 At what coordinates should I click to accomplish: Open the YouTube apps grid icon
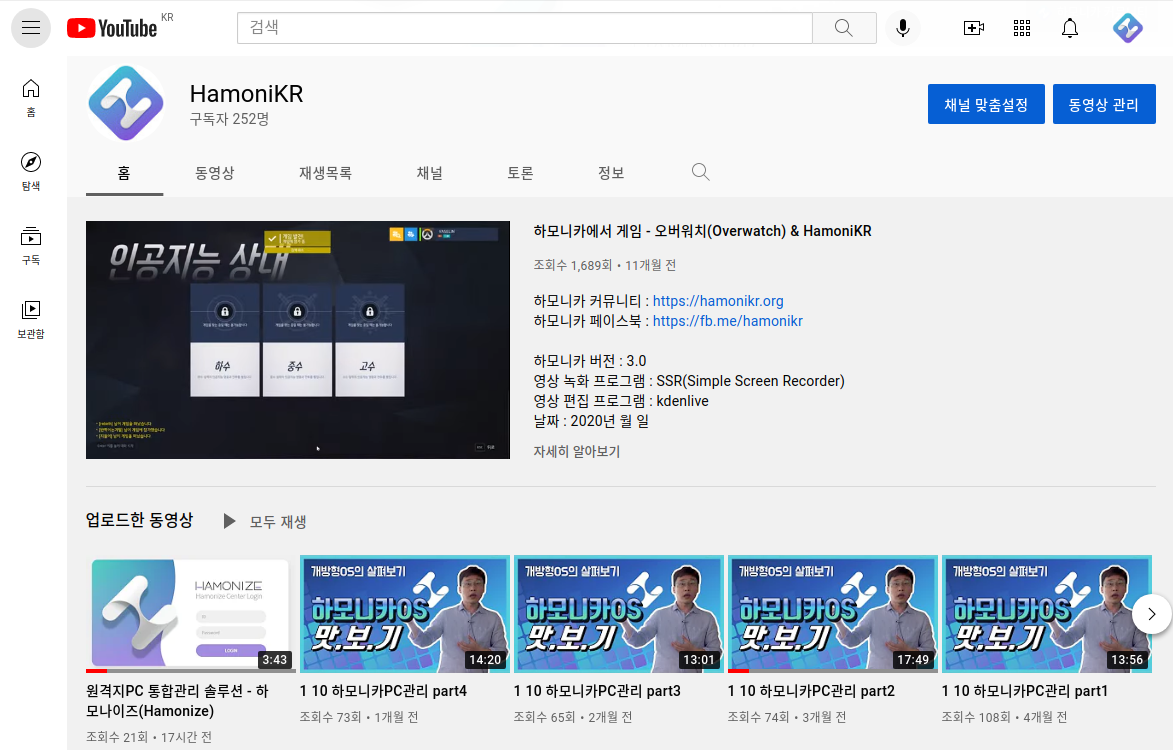coord(1021,27)
